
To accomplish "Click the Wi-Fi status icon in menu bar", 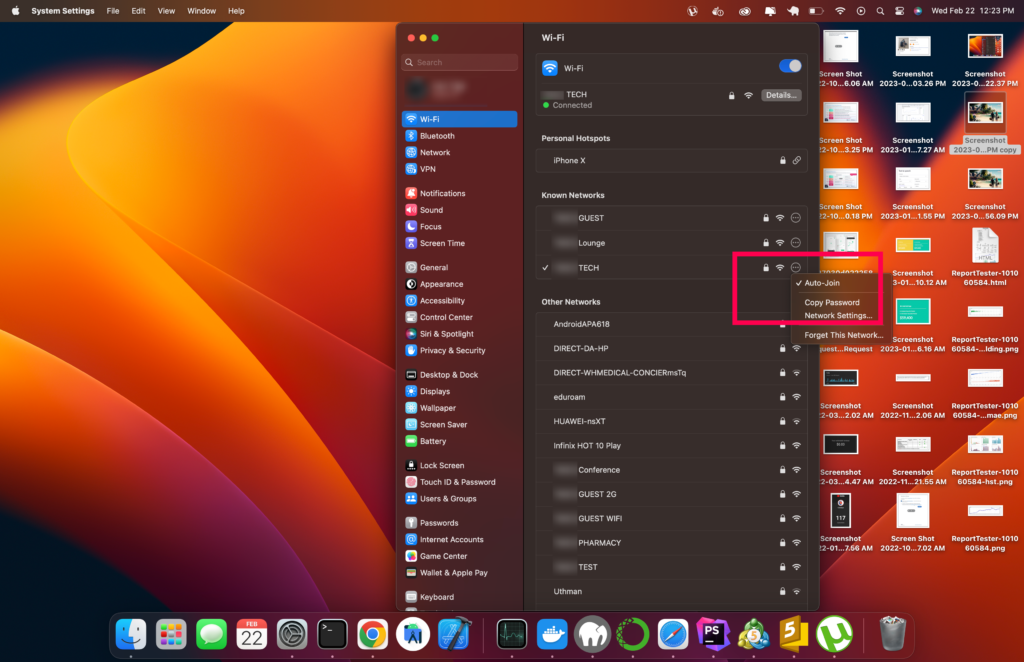I will coord(840,10).
